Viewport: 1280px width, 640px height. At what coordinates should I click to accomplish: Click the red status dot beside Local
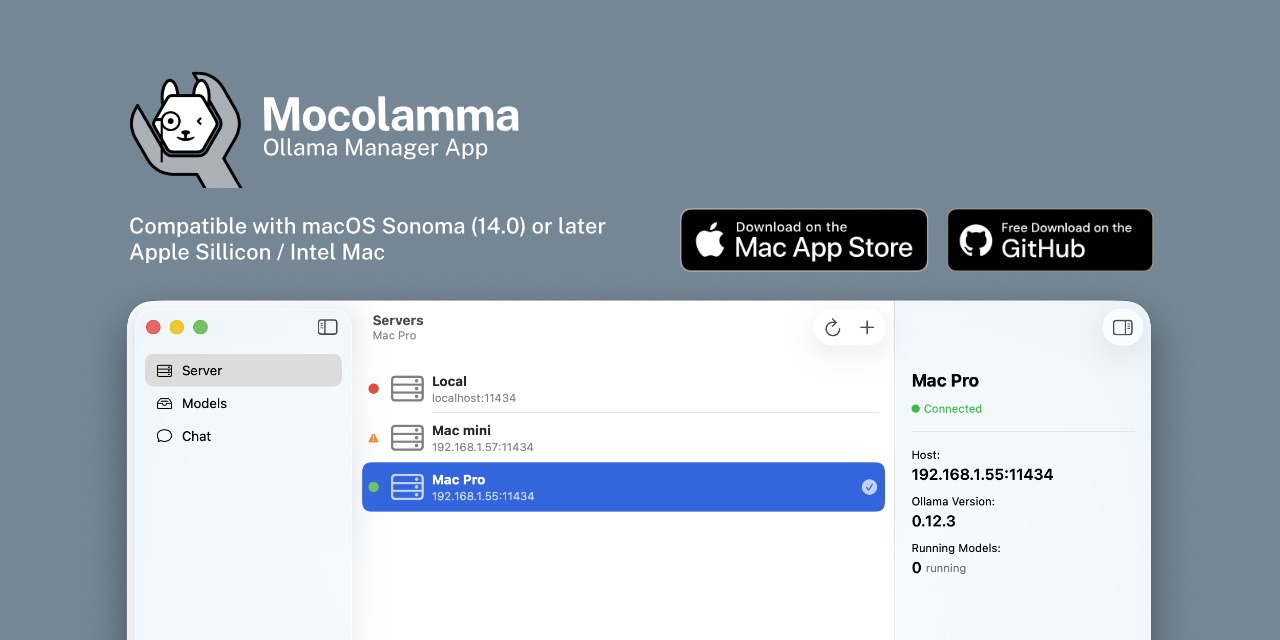(373, 388)
